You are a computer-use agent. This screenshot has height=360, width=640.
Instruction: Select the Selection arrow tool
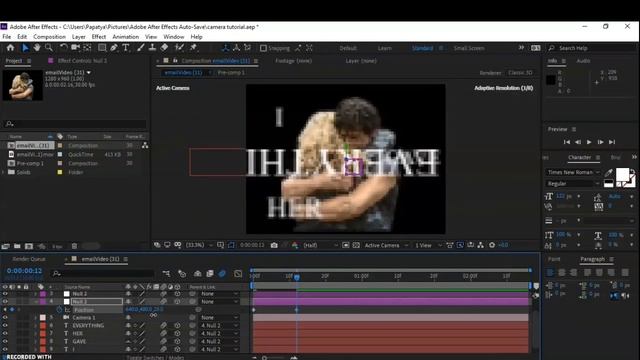pyautogui.click(x=25, y=48)
